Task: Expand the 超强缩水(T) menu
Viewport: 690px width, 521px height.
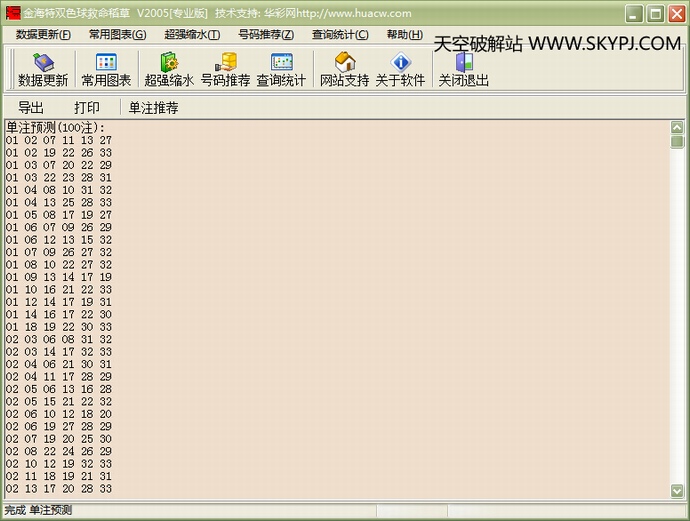Action: coord(192,34)
